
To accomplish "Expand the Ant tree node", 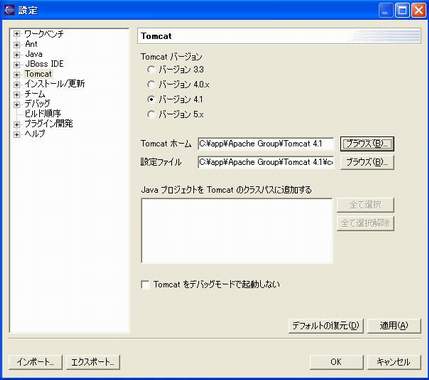I will 17,44.
